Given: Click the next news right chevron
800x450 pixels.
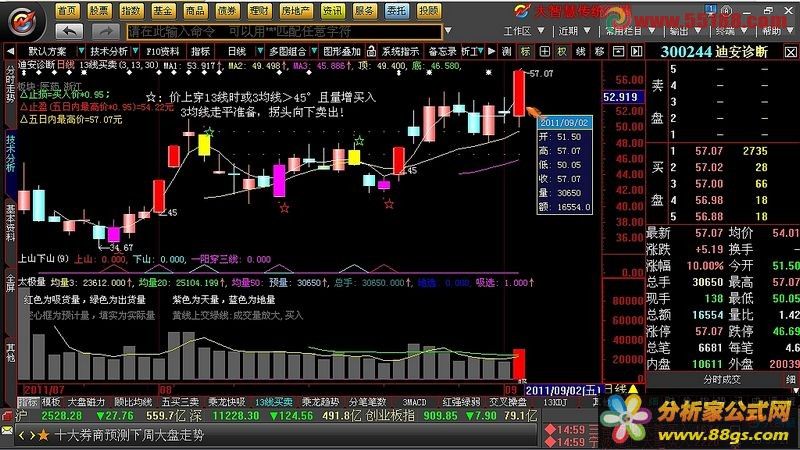Looking at the screenshot, I should point(32,435).
